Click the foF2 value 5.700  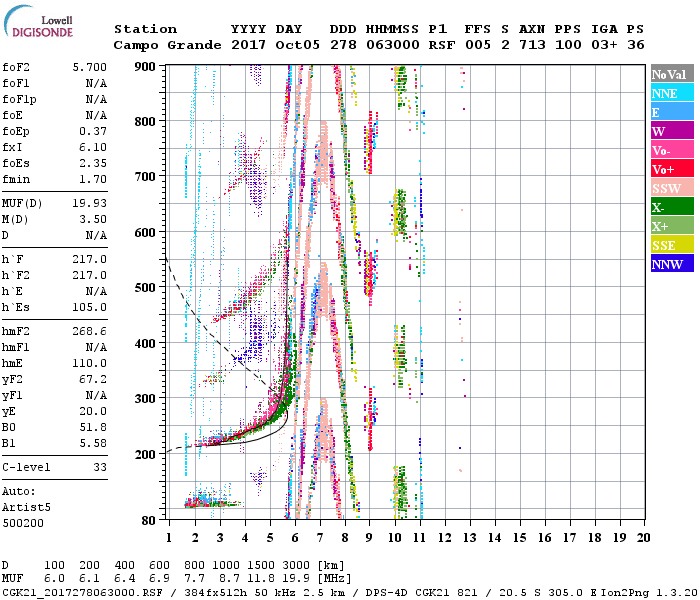90,67
